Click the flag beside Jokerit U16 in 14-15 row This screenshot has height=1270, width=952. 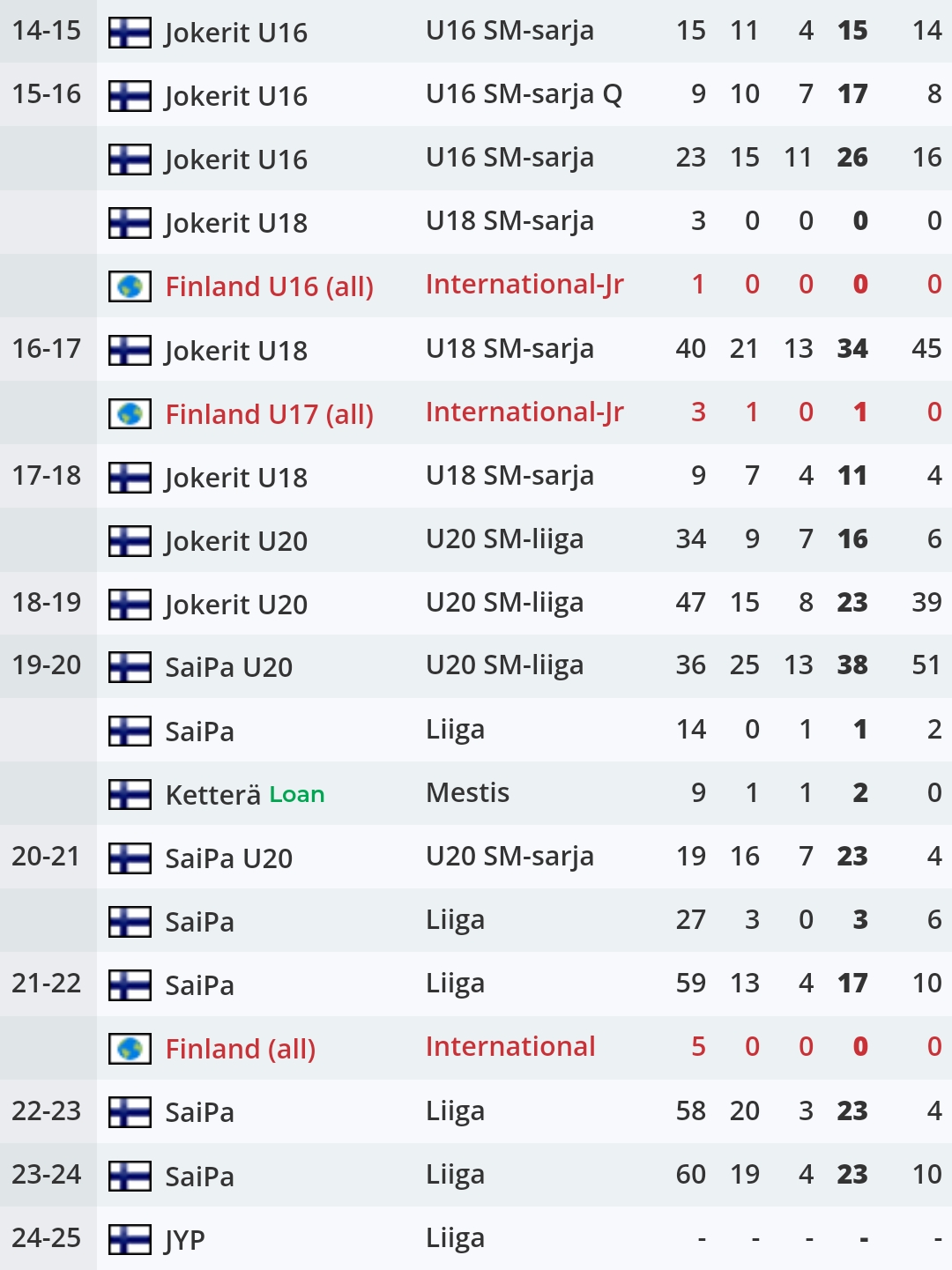coord(130,33)
